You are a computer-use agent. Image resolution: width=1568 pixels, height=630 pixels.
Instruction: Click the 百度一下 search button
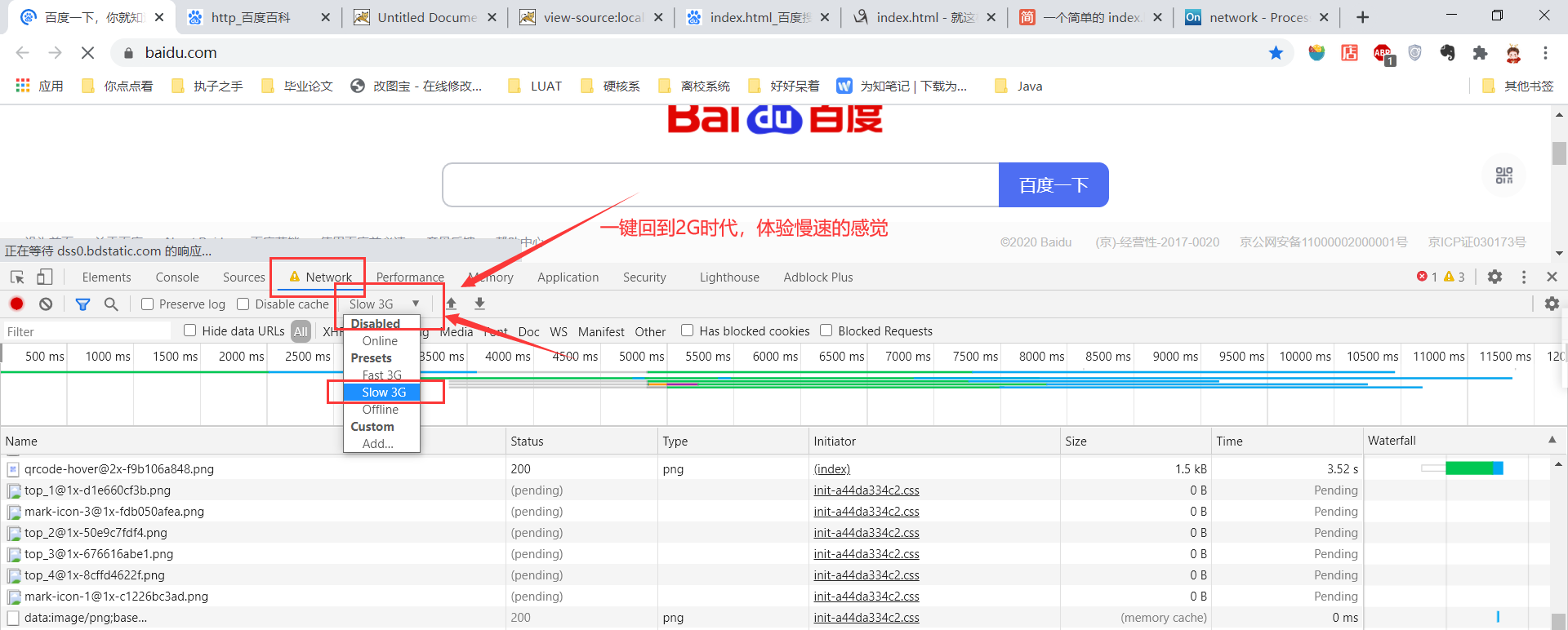point(1053,185)
